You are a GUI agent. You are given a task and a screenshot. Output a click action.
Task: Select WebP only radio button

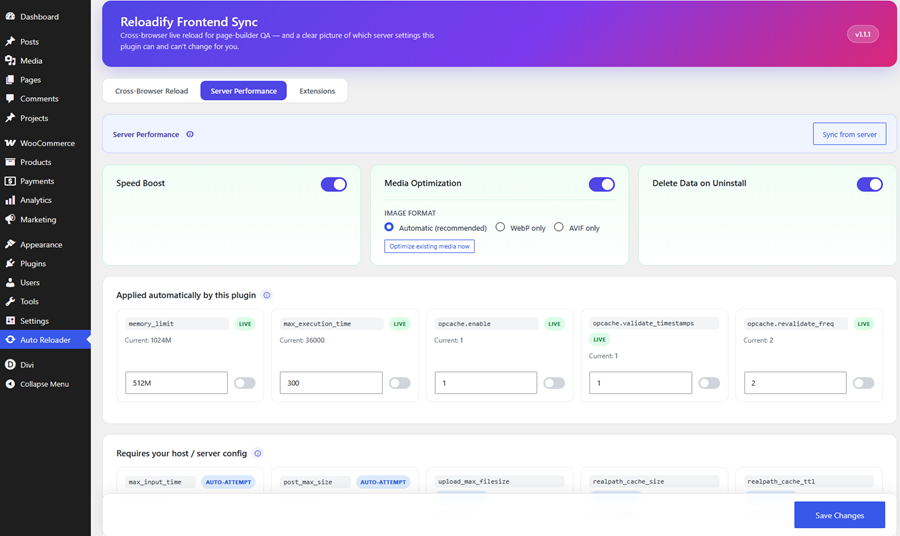point(500,227)
